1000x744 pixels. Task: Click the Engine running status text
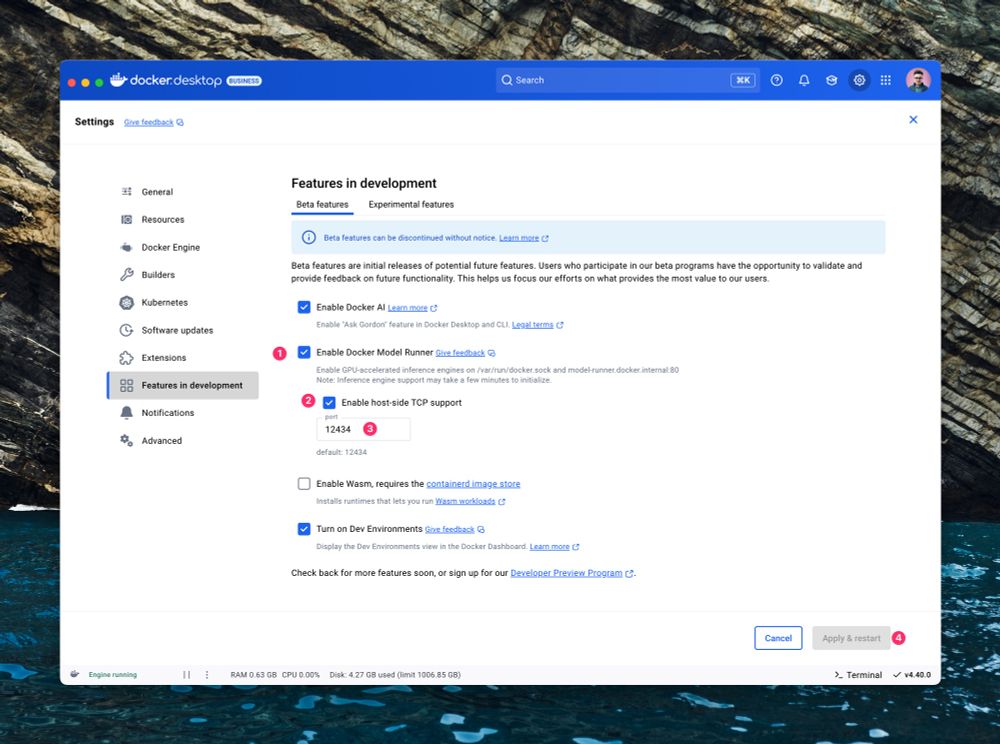pyautogui.click(x=113, y=675)
